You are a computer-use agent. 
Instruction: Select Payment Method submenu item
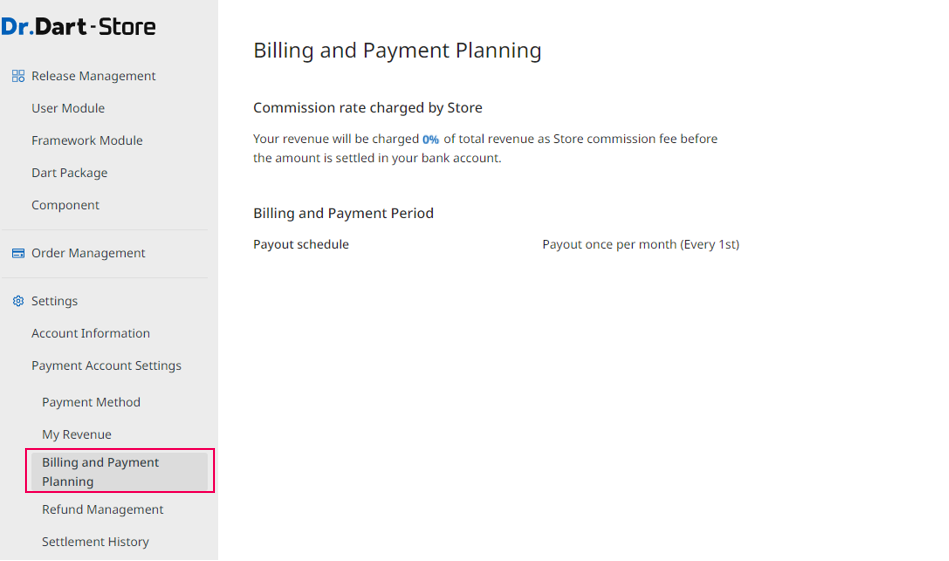click(x=91, y=402)
